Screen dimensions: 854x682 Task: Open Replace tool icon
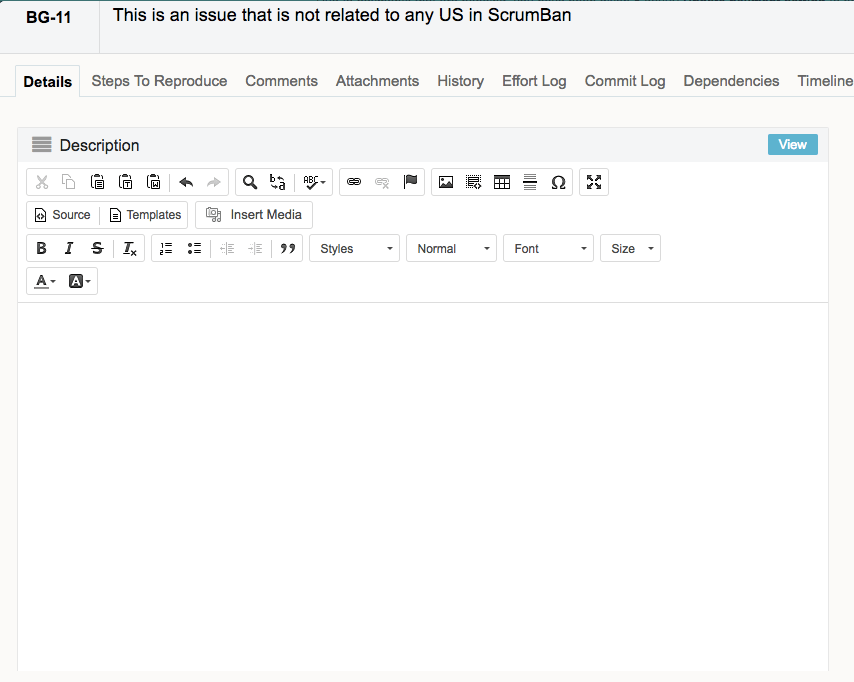click(278, 182)
